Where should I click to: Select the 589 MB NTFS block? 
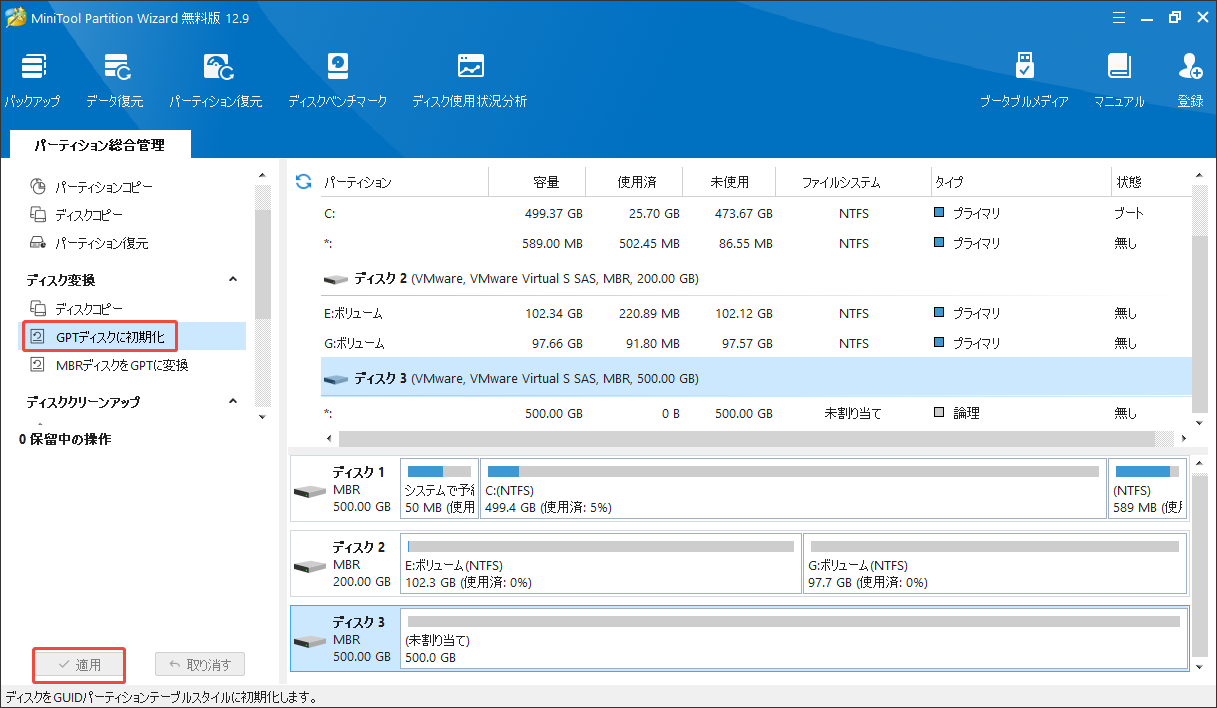tap(1147, 489)
